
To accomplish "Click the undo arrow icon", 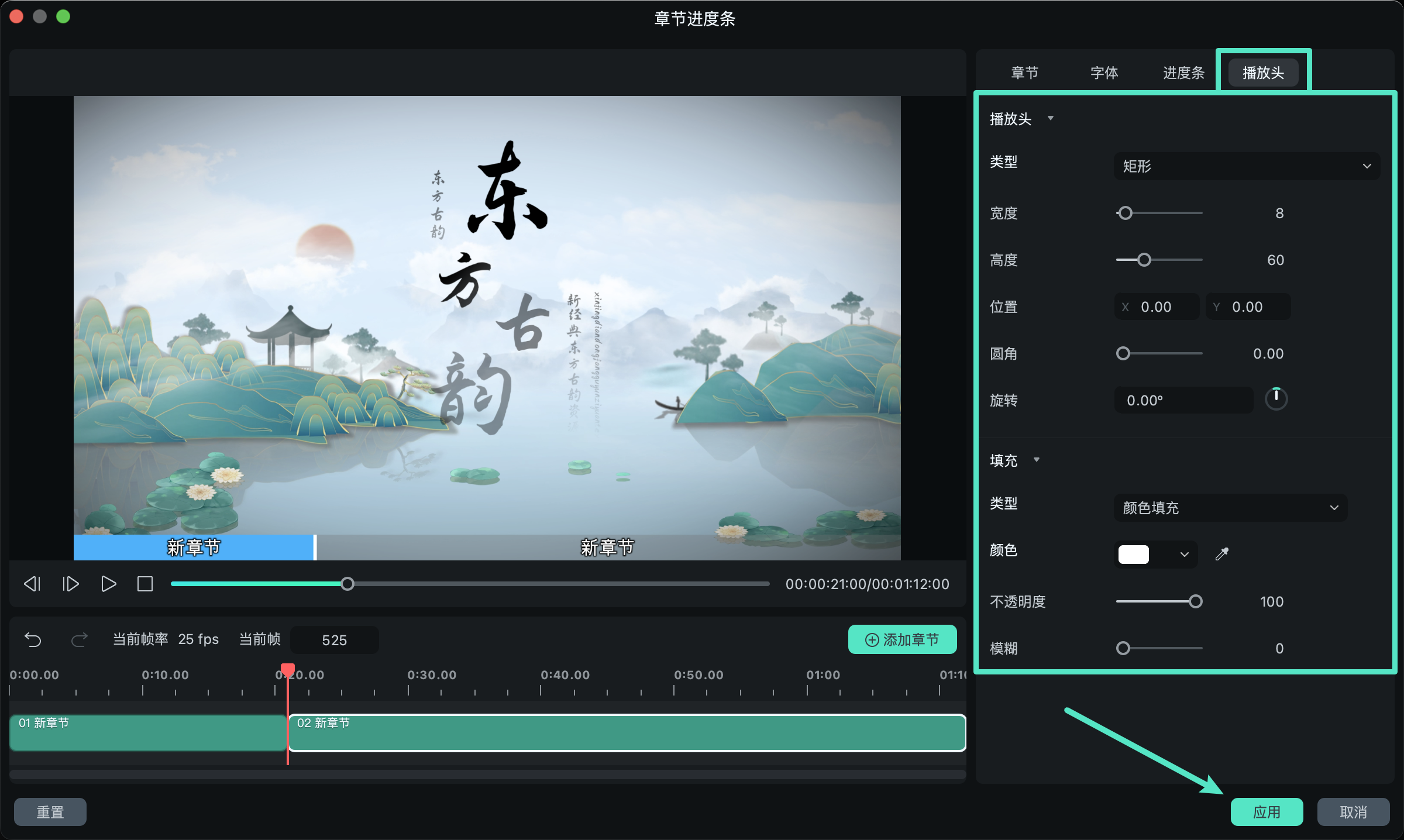I will click(x=33, y=639).
